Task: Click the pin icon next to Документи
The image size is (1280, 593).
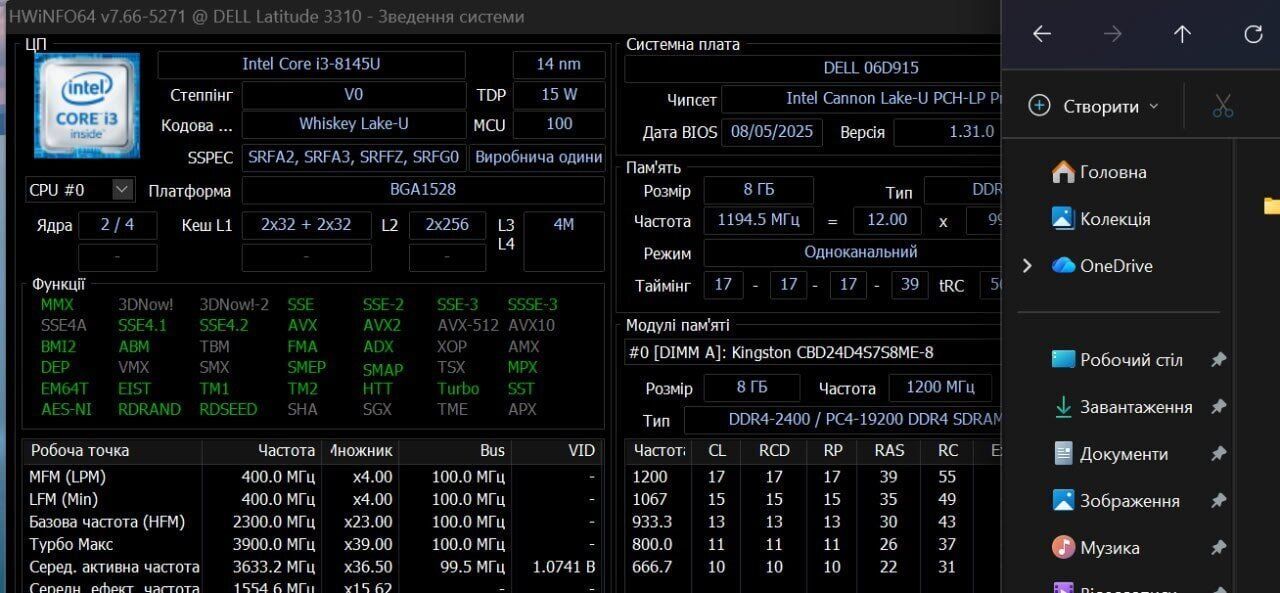Action: click(x=1218, y=454)
